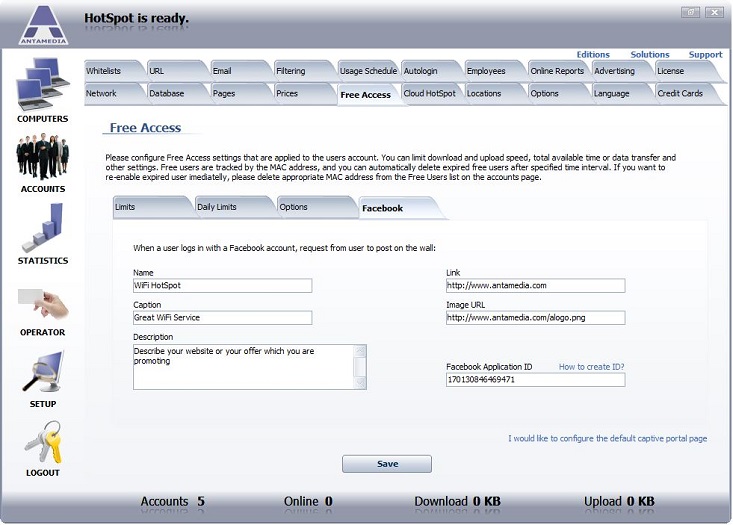Open the Options tab in top row
Image resolution: width=733 pixels, height=525 pixels.
[x=556, y=93]
